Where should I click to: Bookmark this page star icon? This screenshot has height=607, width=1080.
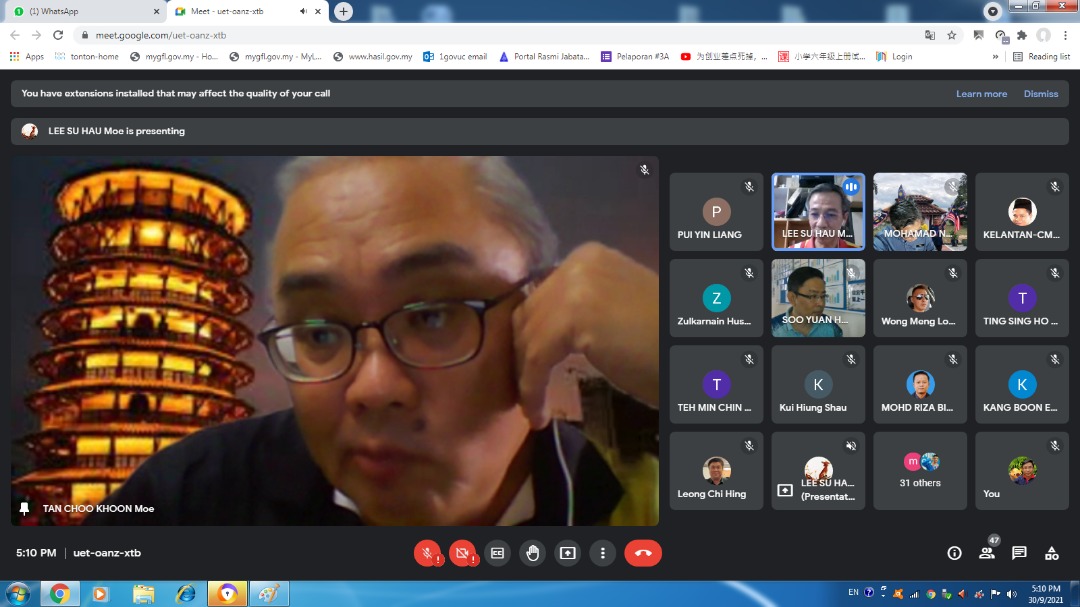[x=951, y=35]
